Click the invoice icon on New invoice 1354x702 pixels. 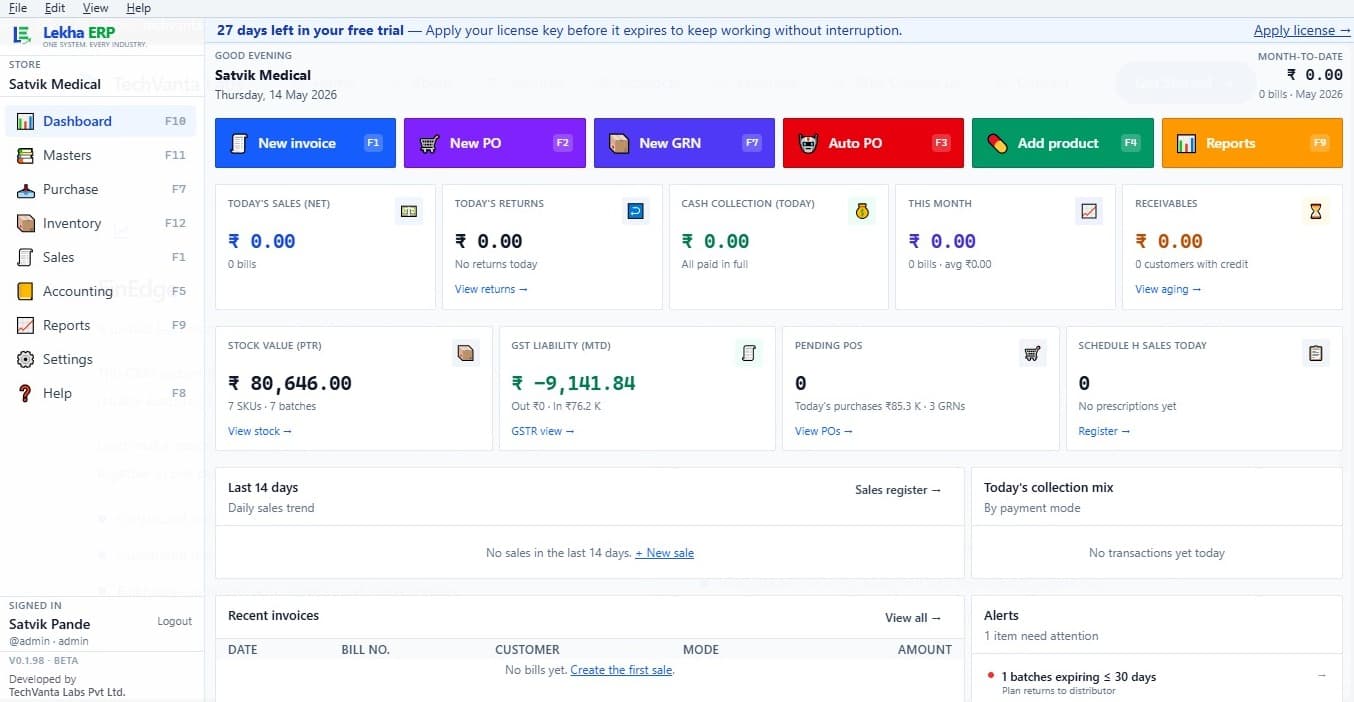(239, 143)
